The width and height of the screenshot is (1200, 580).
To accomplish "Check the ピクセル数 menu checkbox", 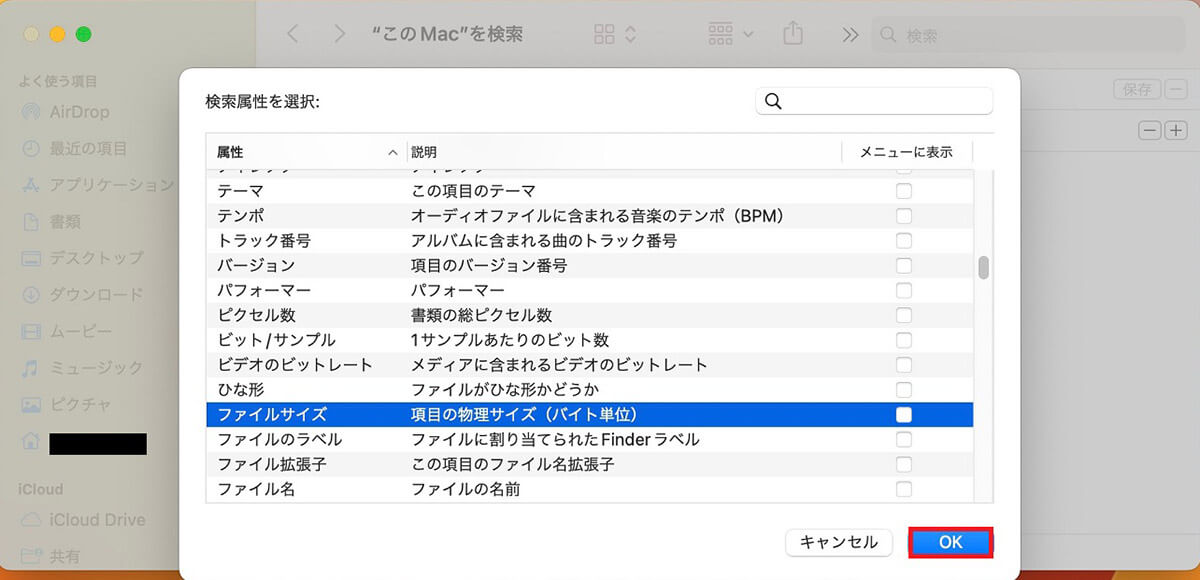I will click(x=904, y=315).
